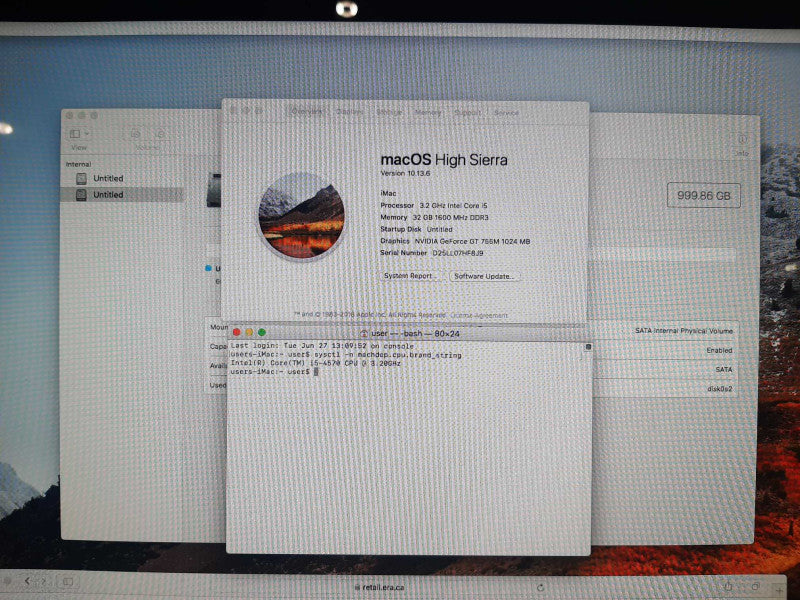The height and width of the screenshot is (600, 800).
Task: Click the Serial Number value
Action: pos(458,253)
